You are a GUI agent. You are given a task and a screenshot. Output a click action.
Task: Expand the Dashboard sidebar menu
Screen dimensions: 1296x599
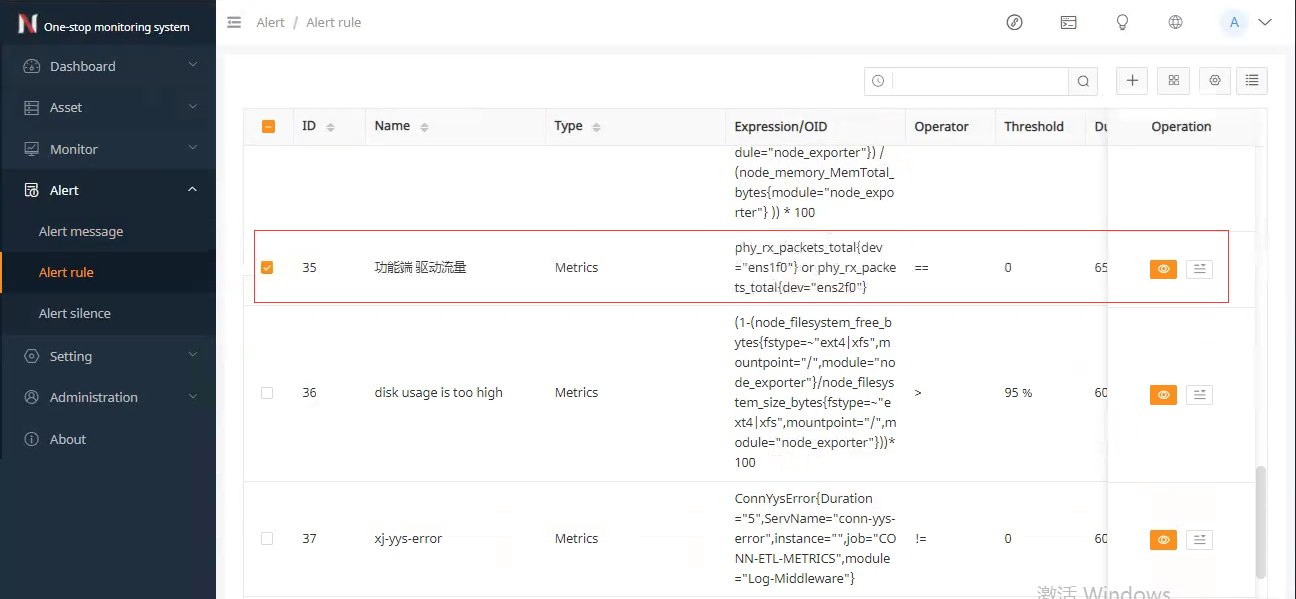click(108, 66)
